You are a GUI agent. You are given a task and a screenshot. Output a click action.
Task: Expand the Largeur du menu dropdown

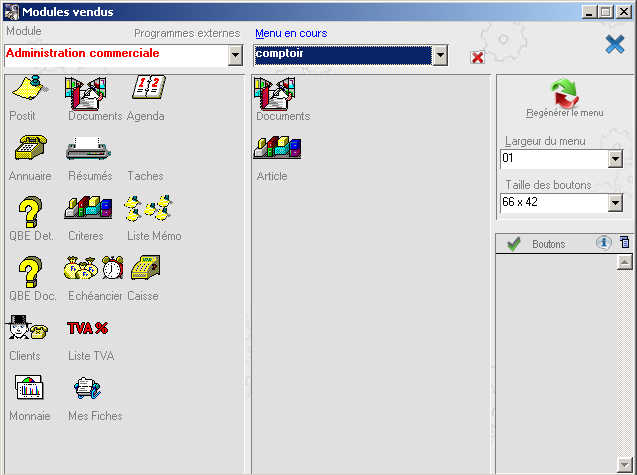(615, 159)
